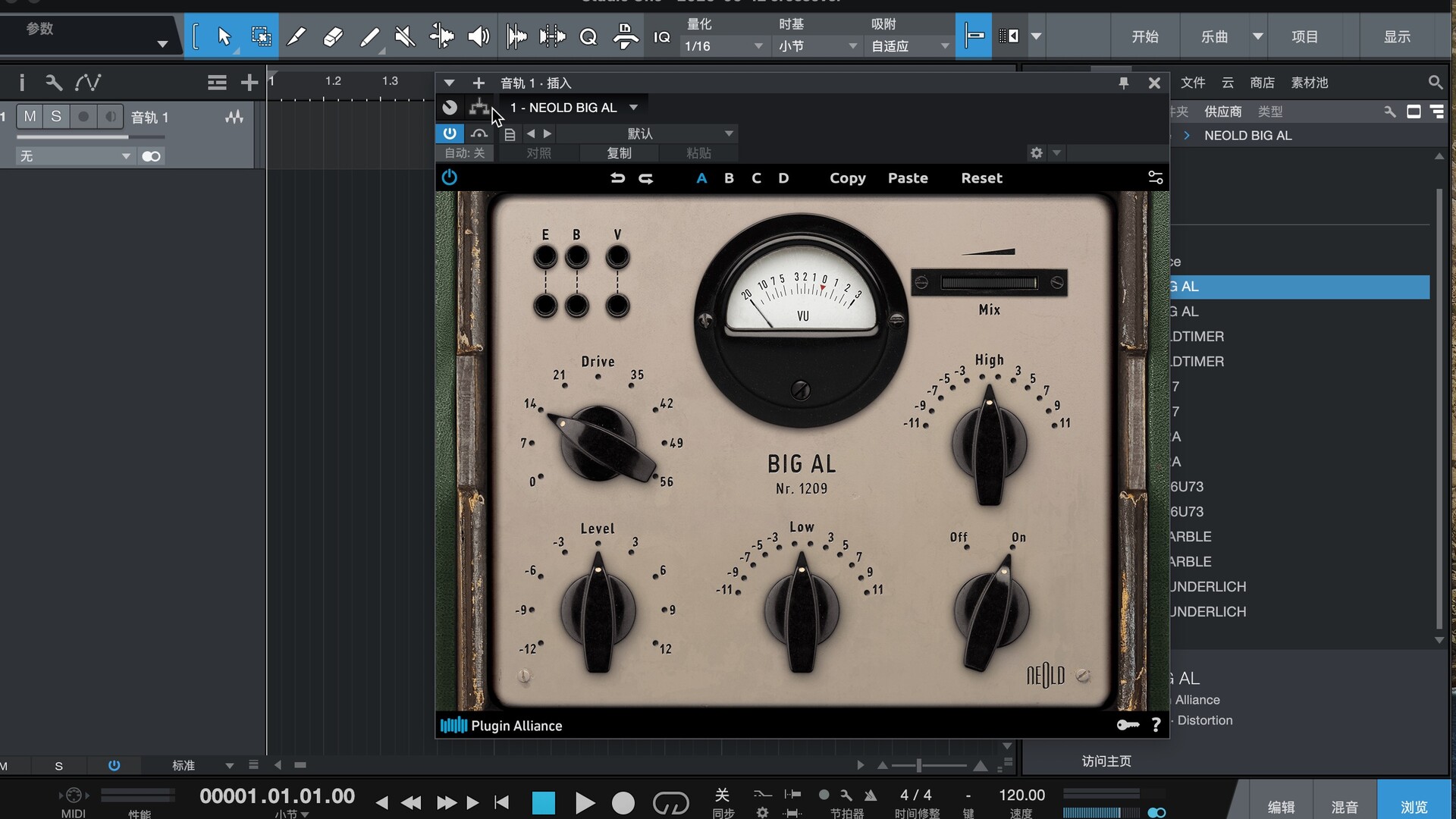Open 显示 view menu

pyautogui.click(x=1397, y=36)
